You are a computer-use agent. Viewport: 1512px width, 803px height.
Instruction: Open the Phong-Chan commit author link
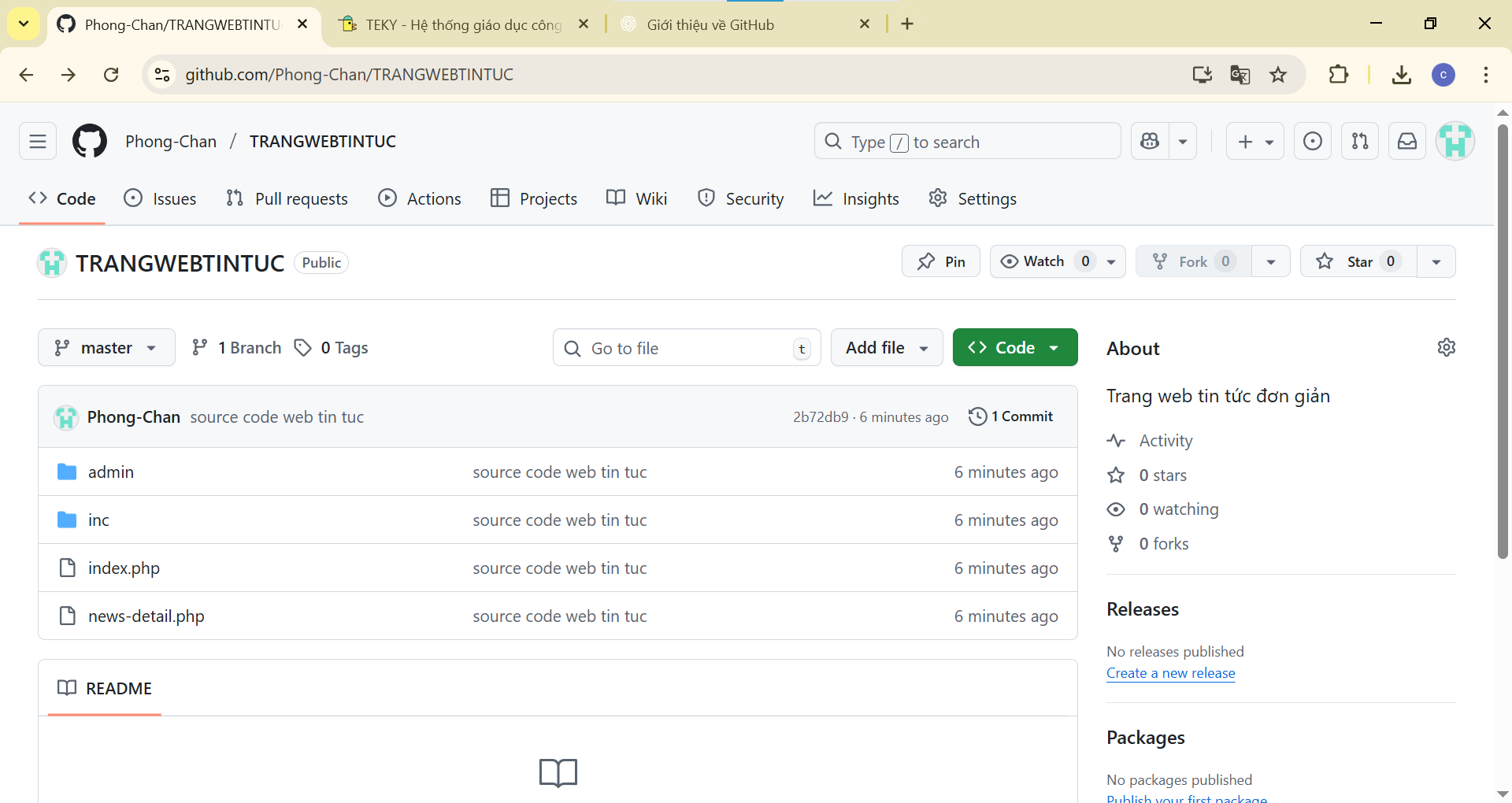coord(134,417)
